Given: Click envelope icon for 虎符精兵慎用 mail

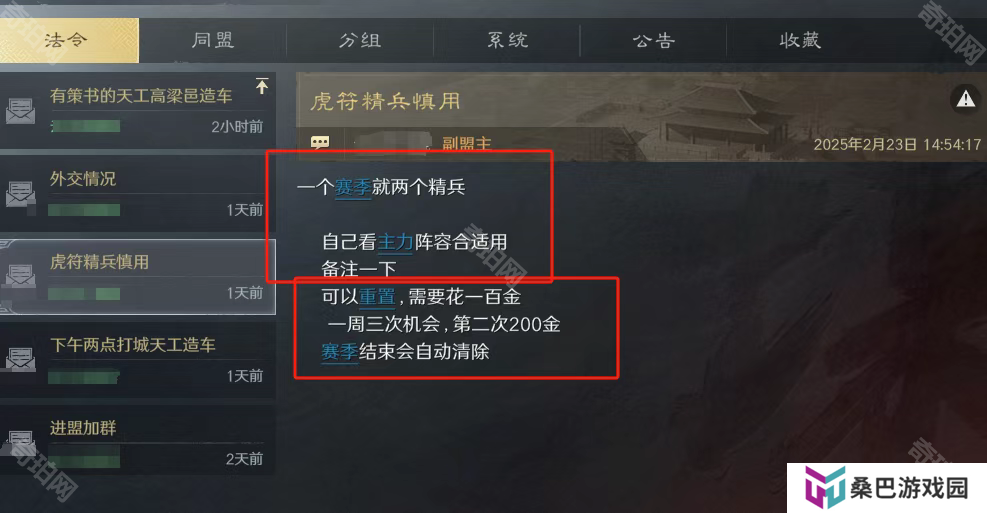Looking at the screenshot, I should pos(20,278).
